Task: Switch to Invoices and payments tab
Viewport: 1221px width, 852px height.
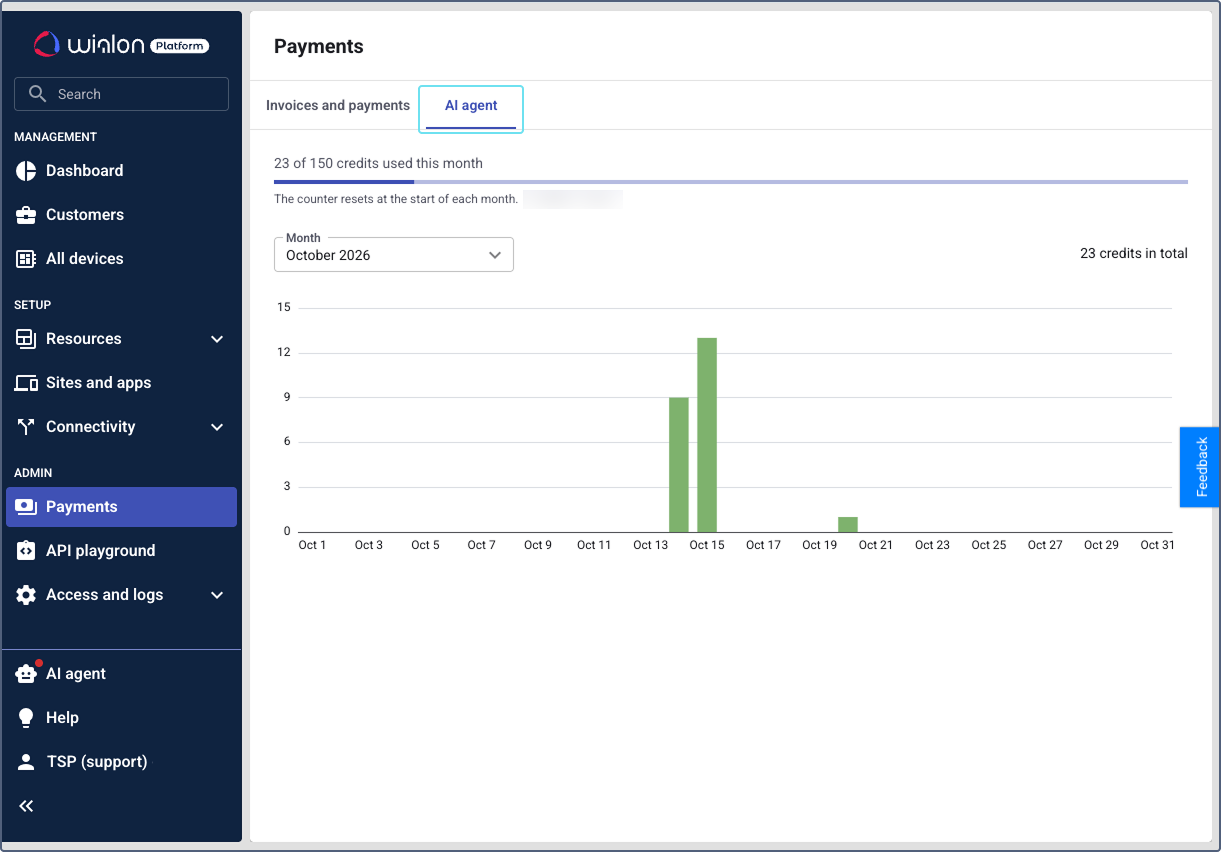Action: click(338, 105)
